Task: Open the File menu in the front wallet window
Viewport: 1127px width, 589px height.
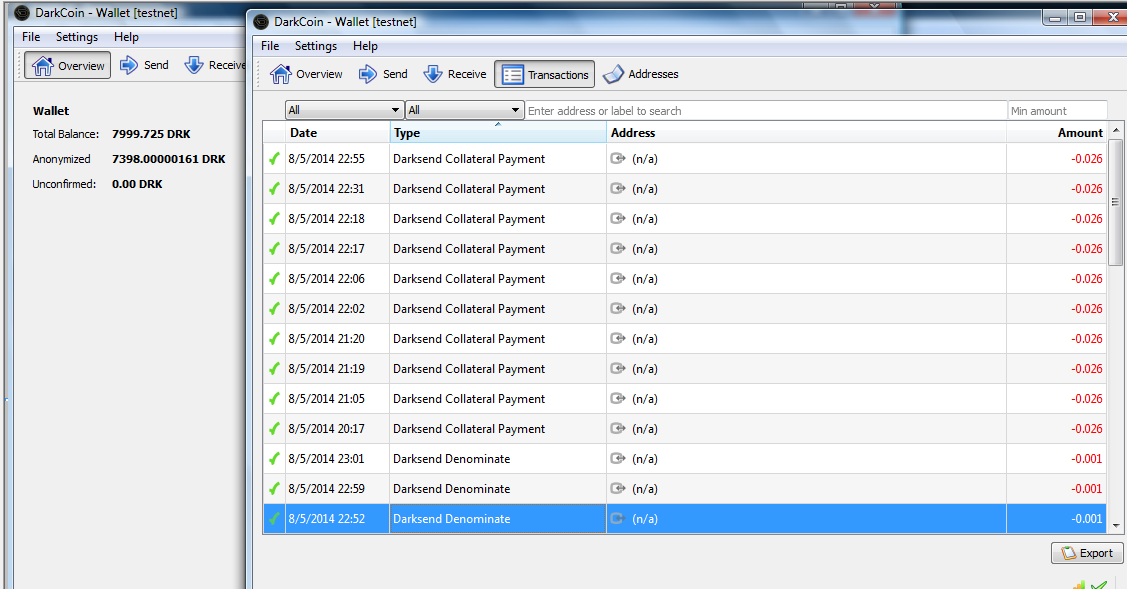Action: coord(270,46)
